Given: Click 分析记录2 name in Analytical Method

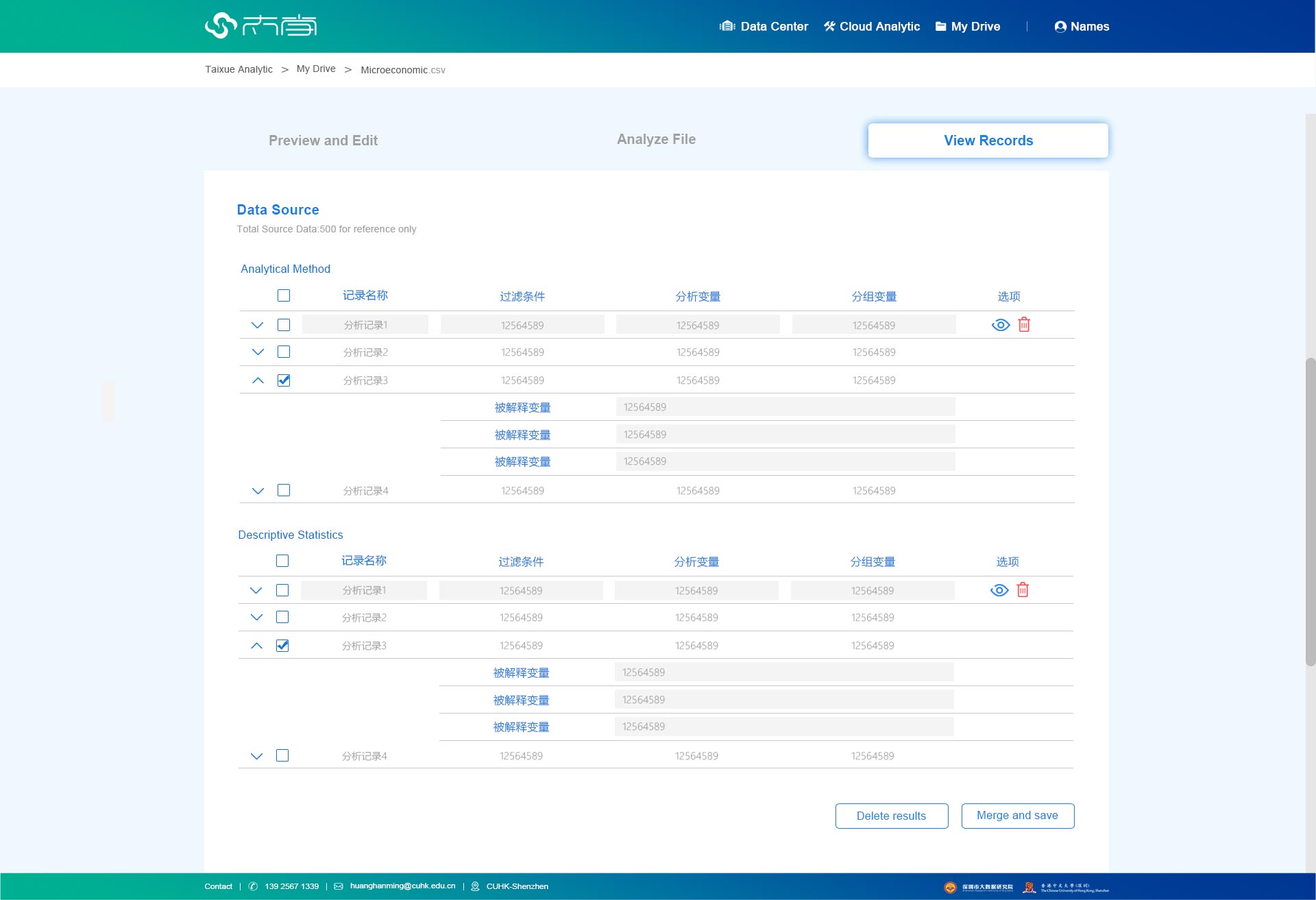Looking at the screenshot, I should click(x=365, y=352).
